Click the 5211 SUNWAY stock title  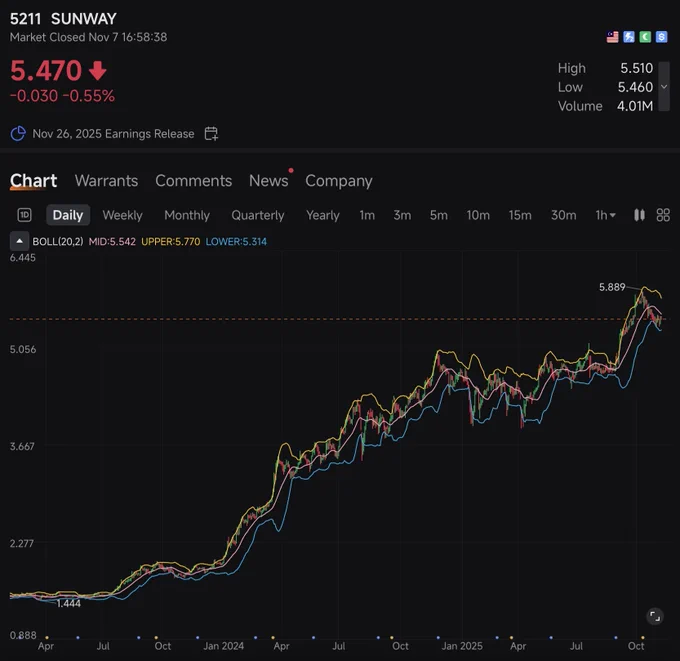[x=63, y=19]
